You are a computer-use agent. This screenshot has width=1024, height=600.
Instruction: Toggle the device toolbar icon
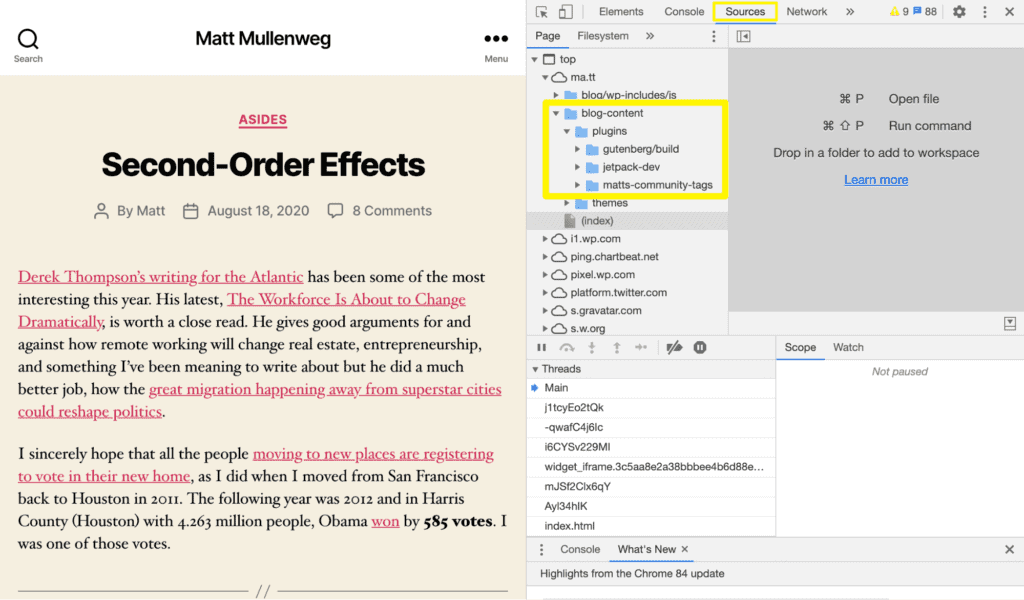click(x=565, y=12)
